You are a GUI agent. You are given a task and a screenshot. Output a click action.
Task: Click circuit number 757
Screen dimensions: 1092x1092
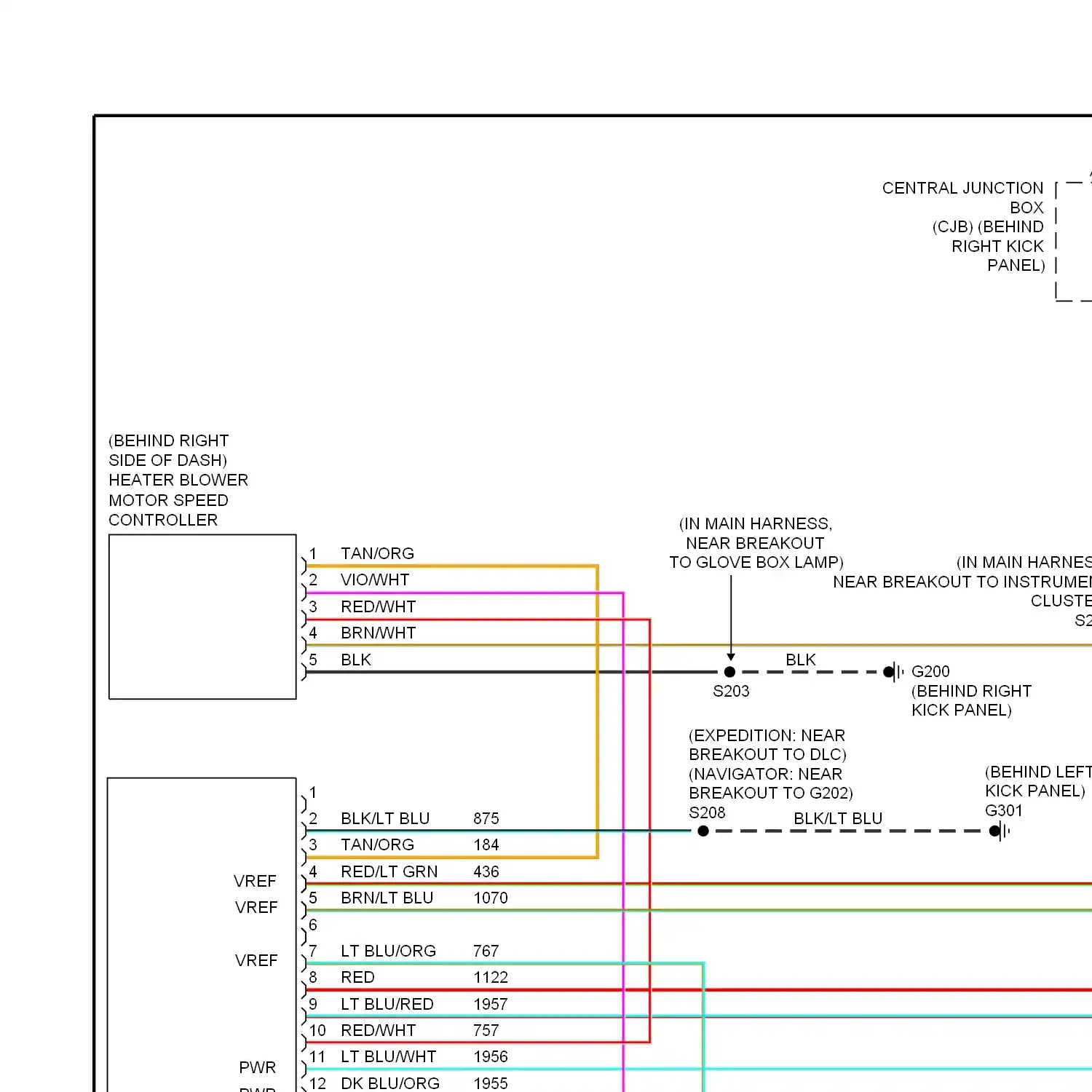[x=486, y=1030]
